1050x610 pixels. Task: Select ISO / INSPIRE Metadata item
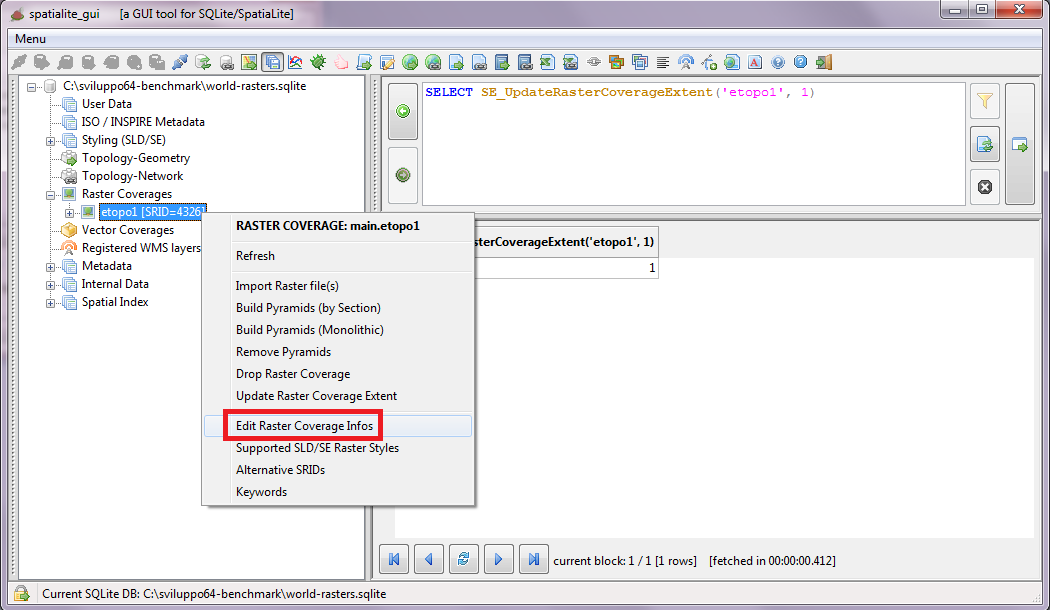pos(143,122)
